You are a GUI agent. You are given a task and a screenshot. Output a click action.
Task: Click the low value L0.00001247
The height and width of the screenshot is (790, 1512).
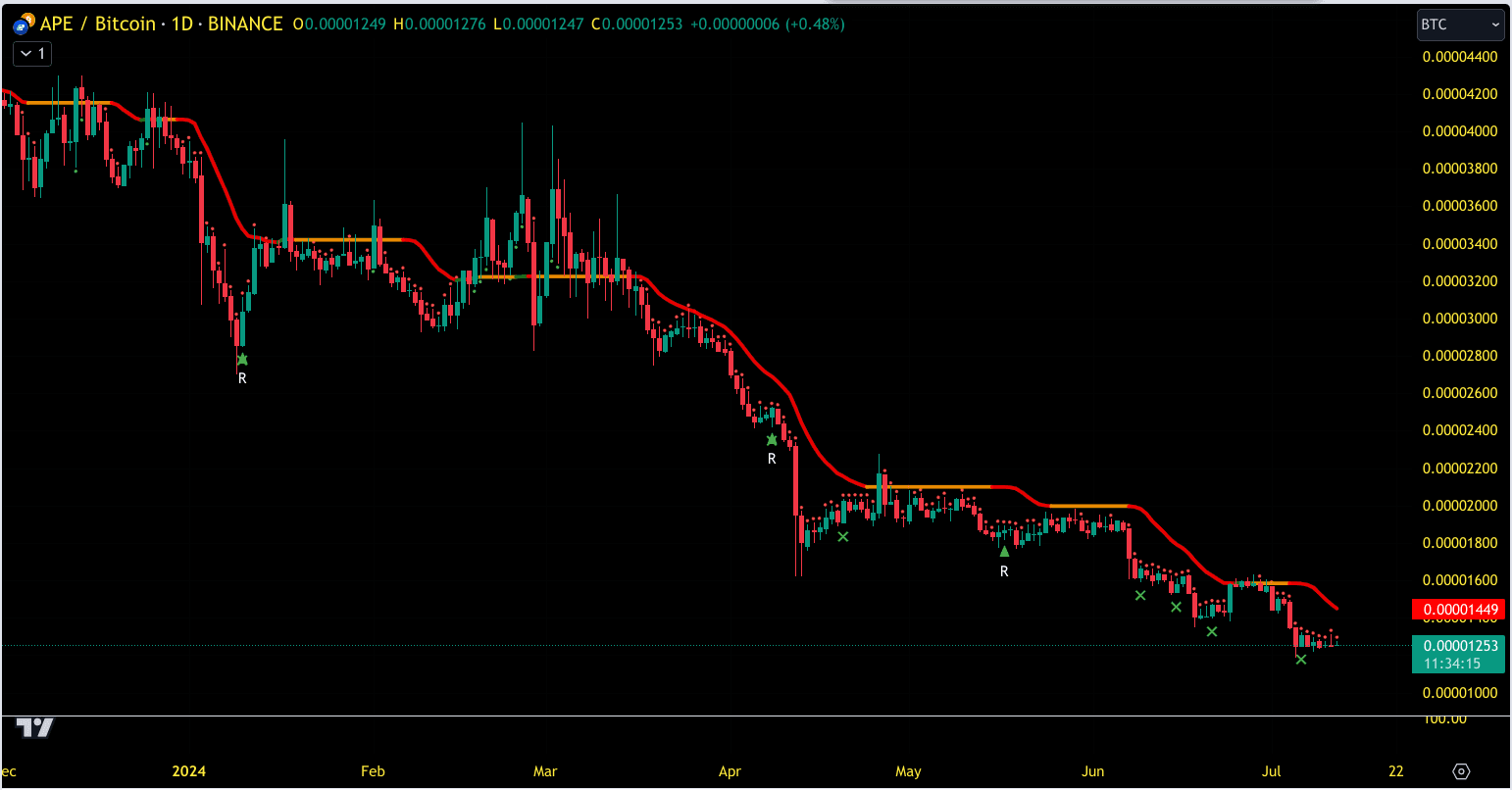(537, 25)
